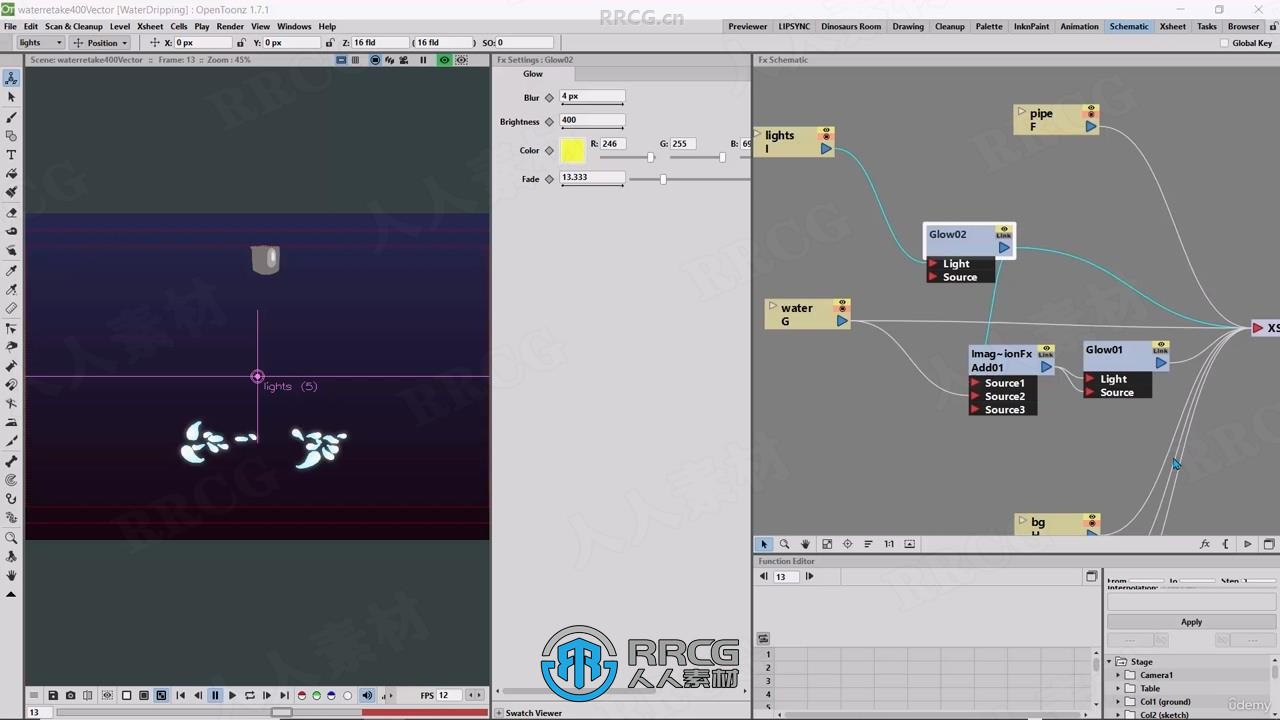The height and width of the screenshot is (720, 1280).
Task: Expand the Col1 (ground) tree item
Action: coord(1119,702)
